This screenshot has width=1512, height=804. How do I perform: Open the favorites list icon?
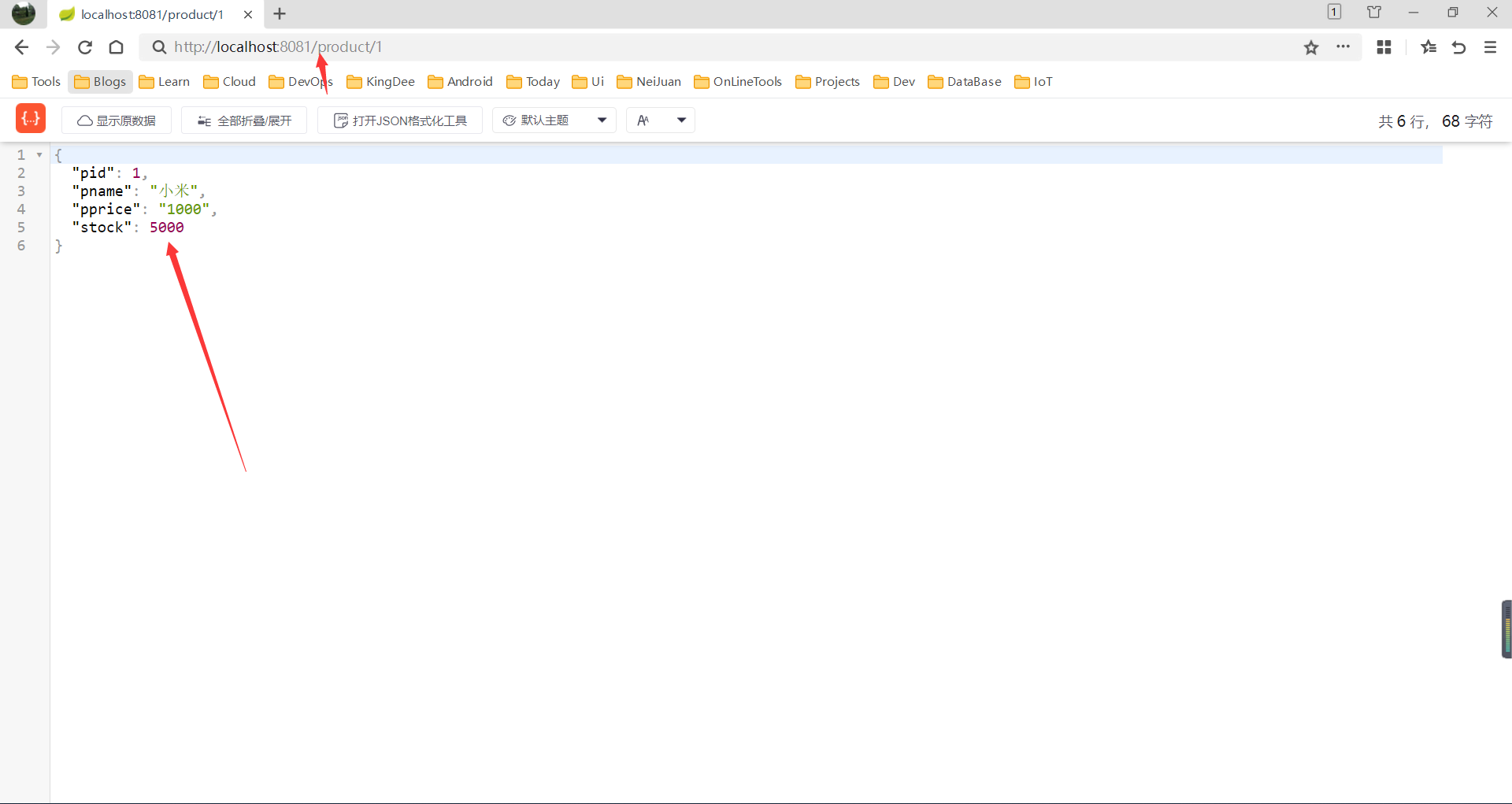[x=1429, y=47]
